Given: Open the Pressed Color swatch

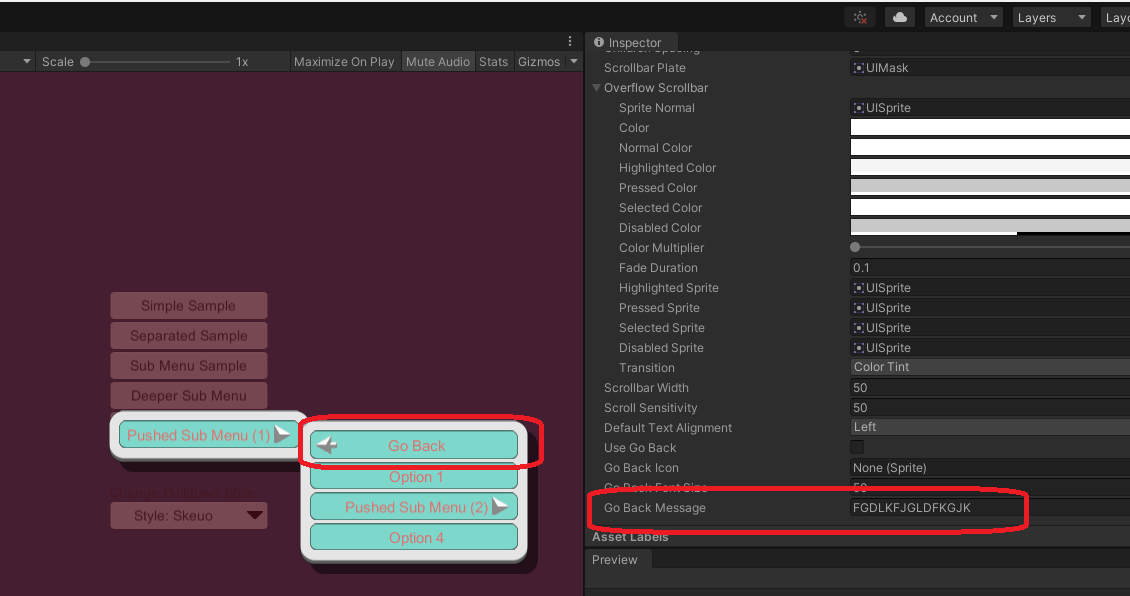Looking at the screenshot, I should point(989,187).
